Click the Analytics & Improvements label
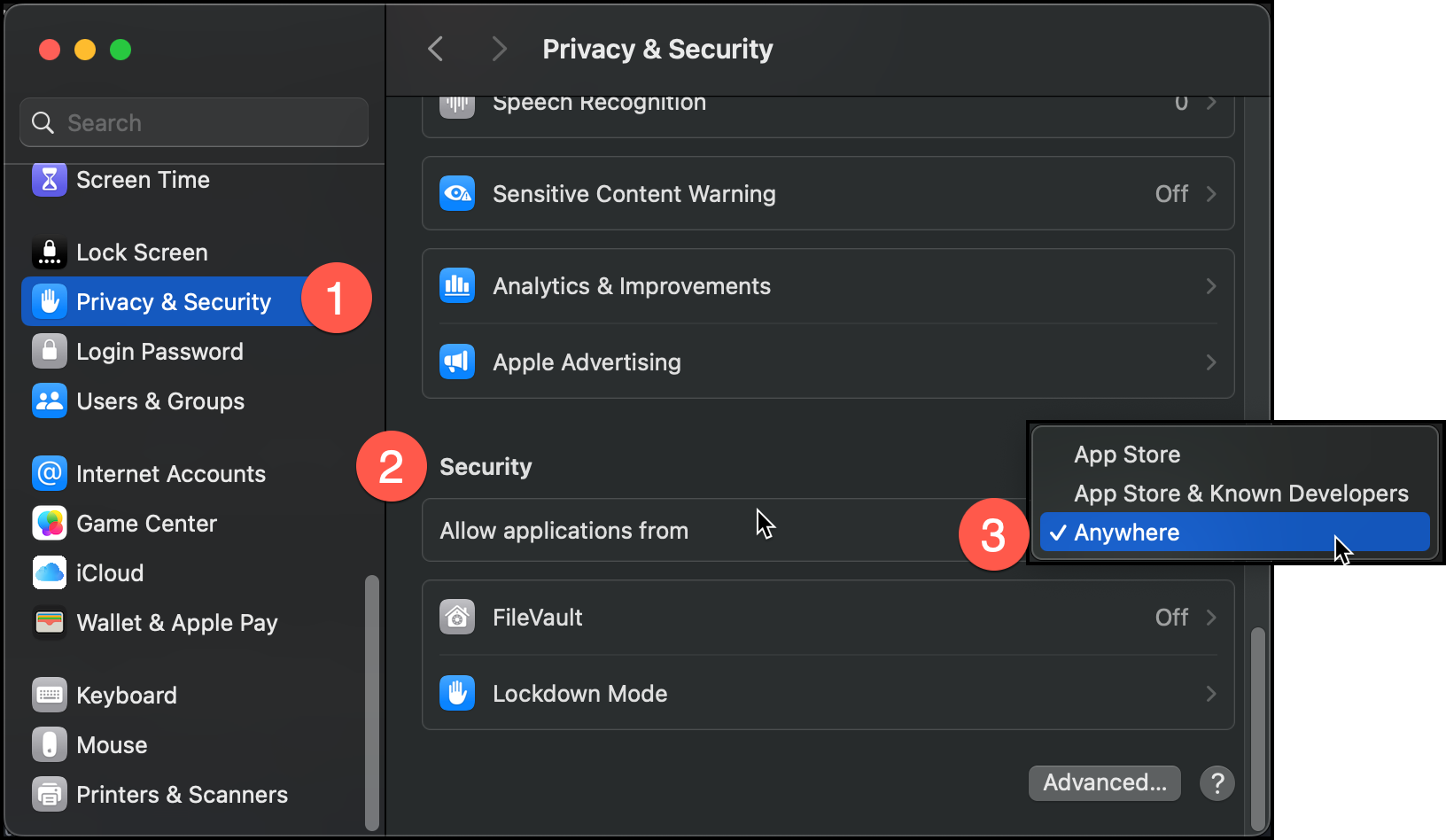 tap(632, 286)
